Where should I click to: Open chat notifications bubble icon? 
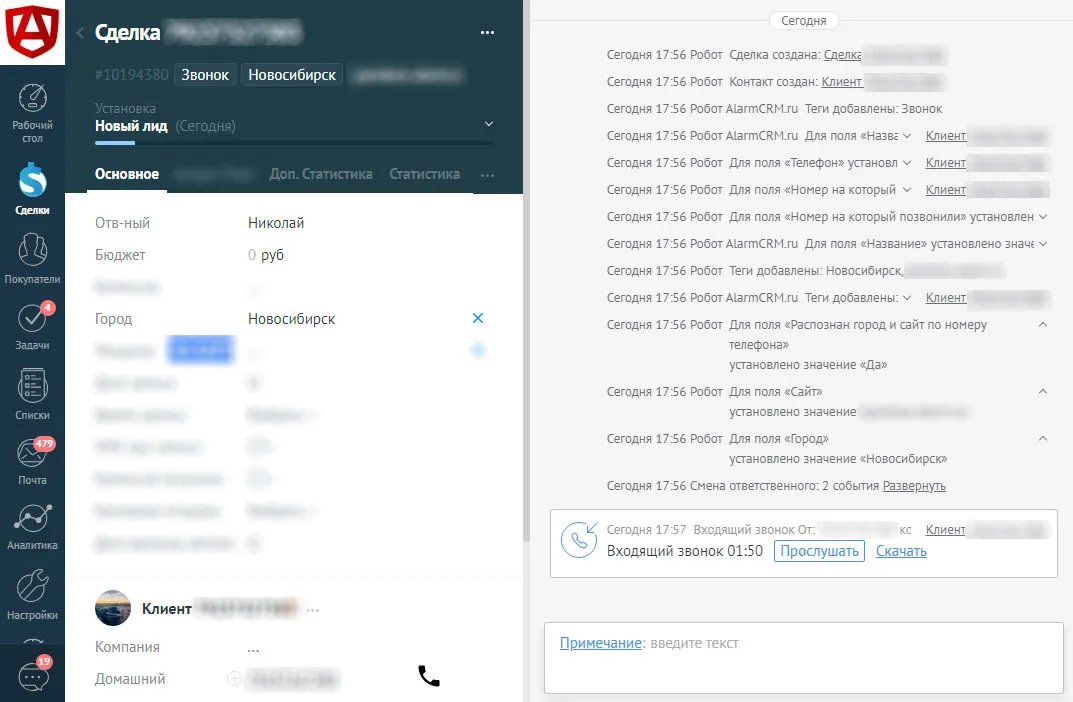click(33, 675)
